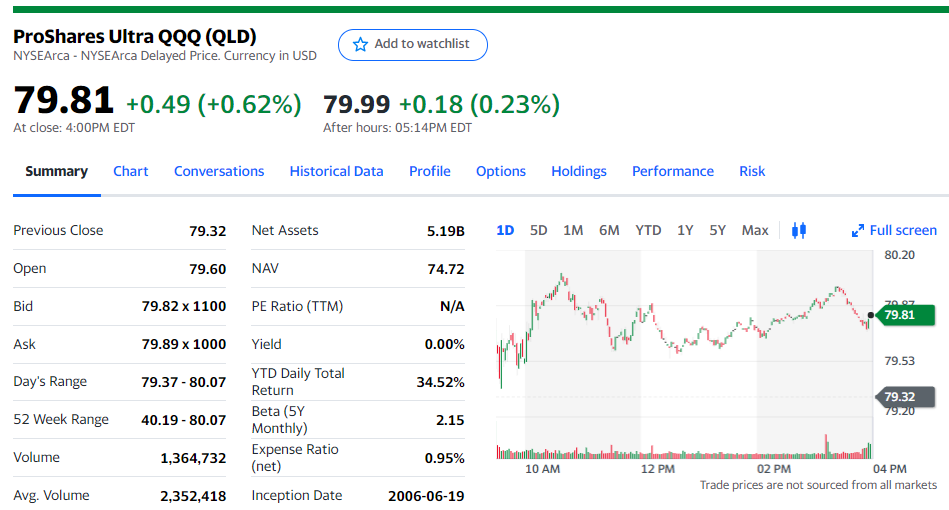Viewport: 949px width, 510px height.
Task: Switch chart range to 1M
Action: coord(573,230)
